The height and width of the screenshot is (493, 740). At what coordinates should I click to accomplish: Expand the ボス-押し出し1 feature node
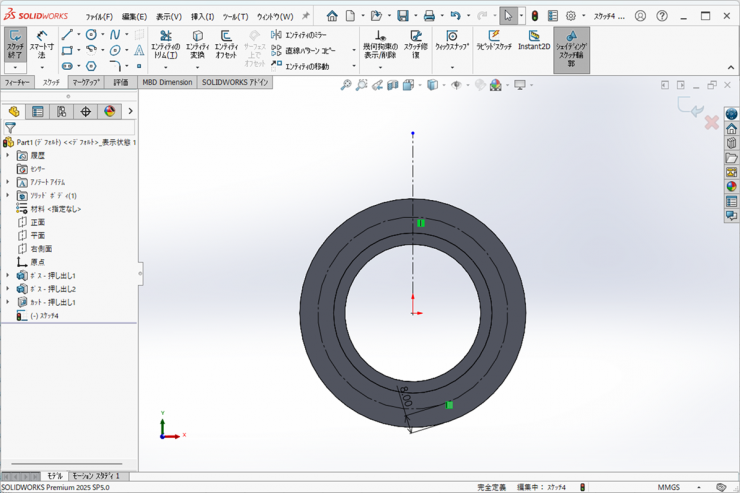coord(8,275)
